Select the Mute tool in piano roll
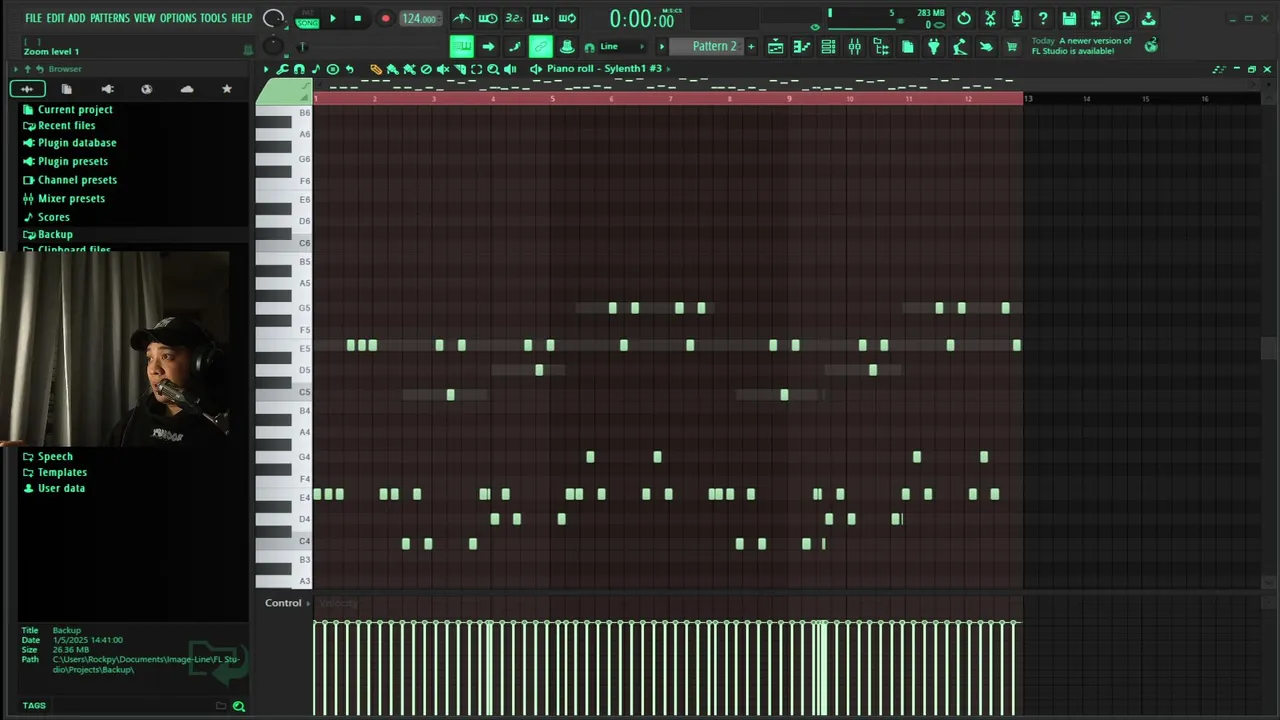Screen dimensions: 1280x720 click(x=443, y=69)
